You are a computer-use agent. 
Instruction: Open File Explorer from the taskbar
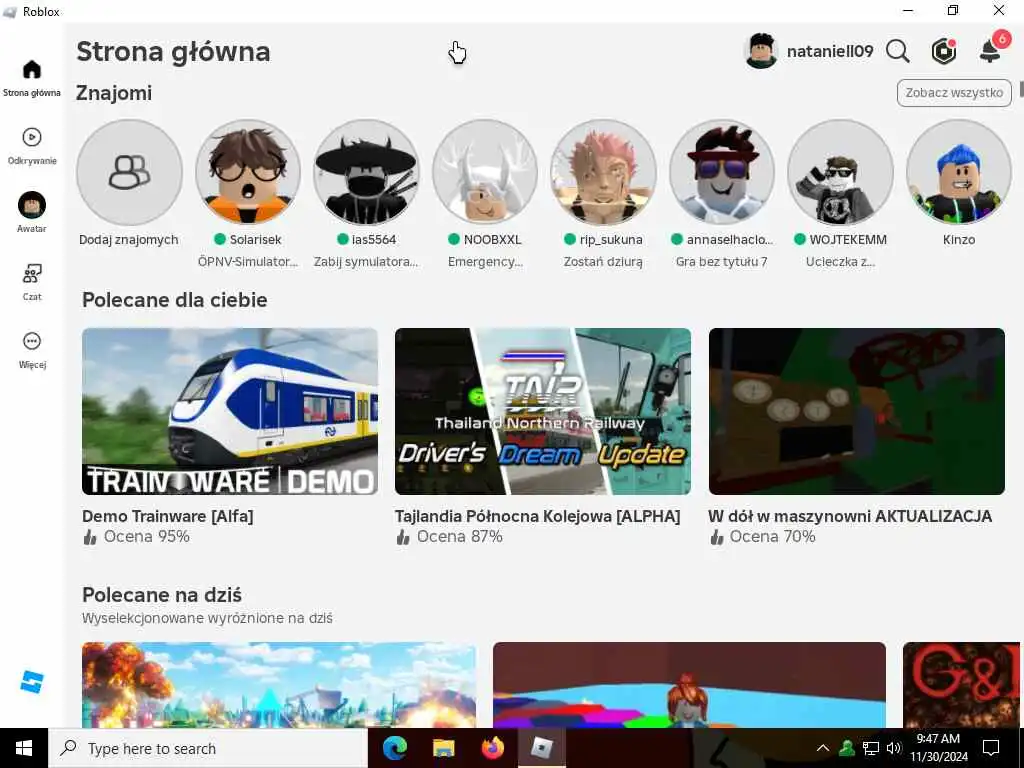click(x=444, y=748)
